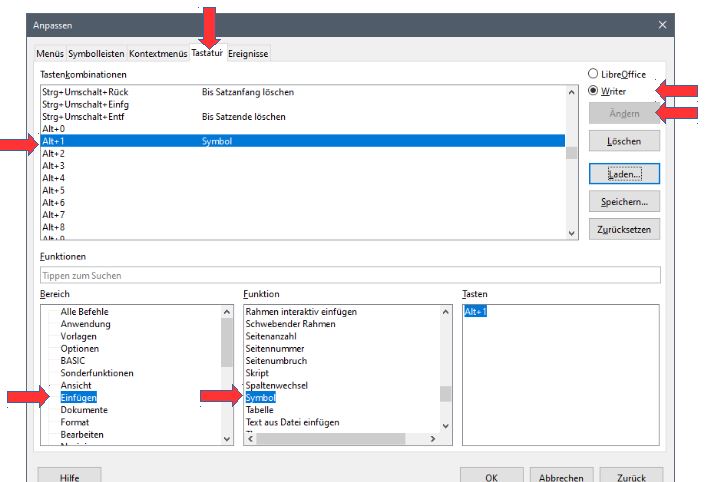This screenshot has width=708, height=482.
Task: Switch to the Menüs tab
Action: (x=50, y=54)
